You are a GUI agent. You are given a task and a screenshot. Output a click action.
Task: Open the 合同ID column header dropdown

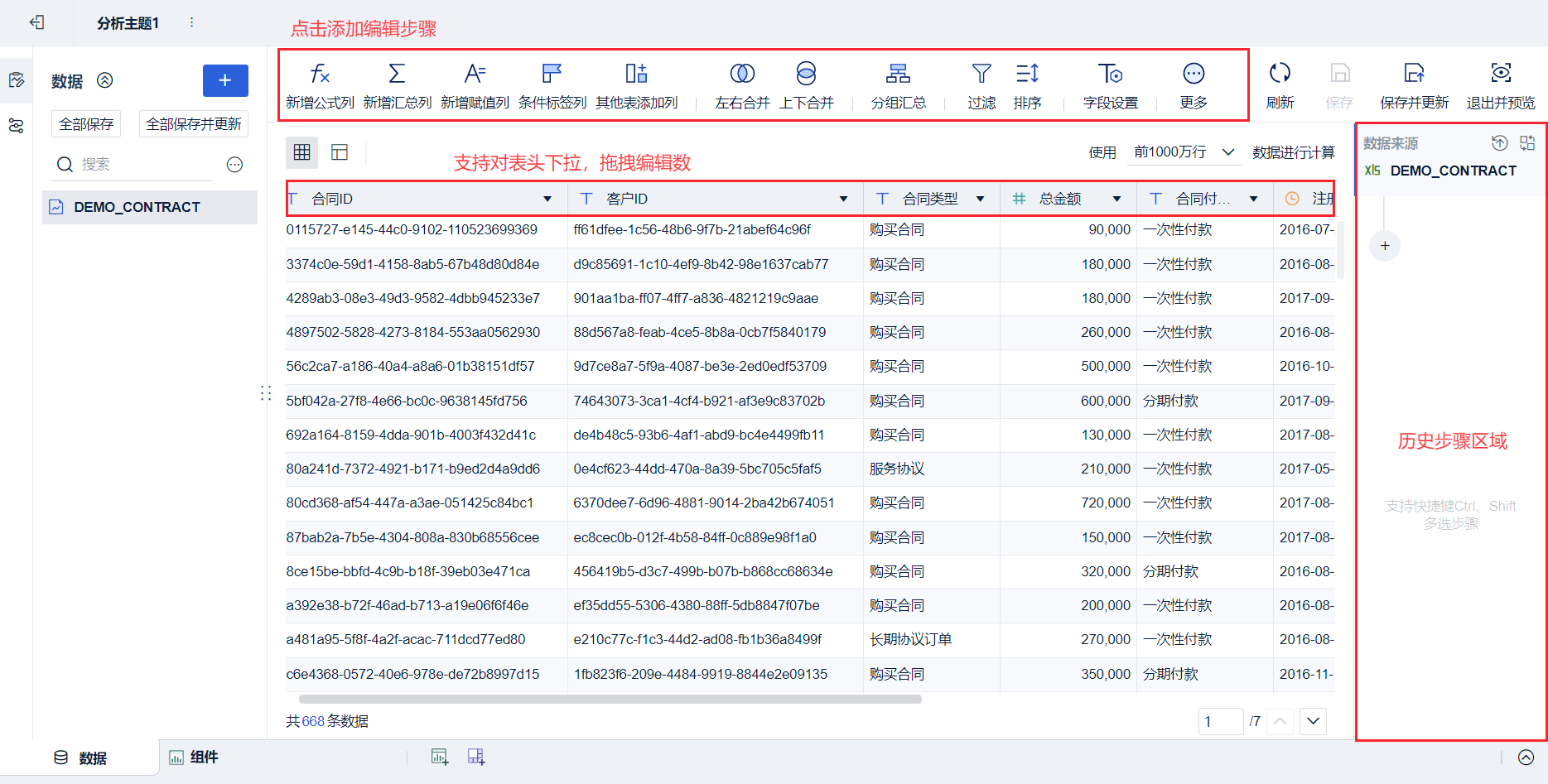[547, 199]
